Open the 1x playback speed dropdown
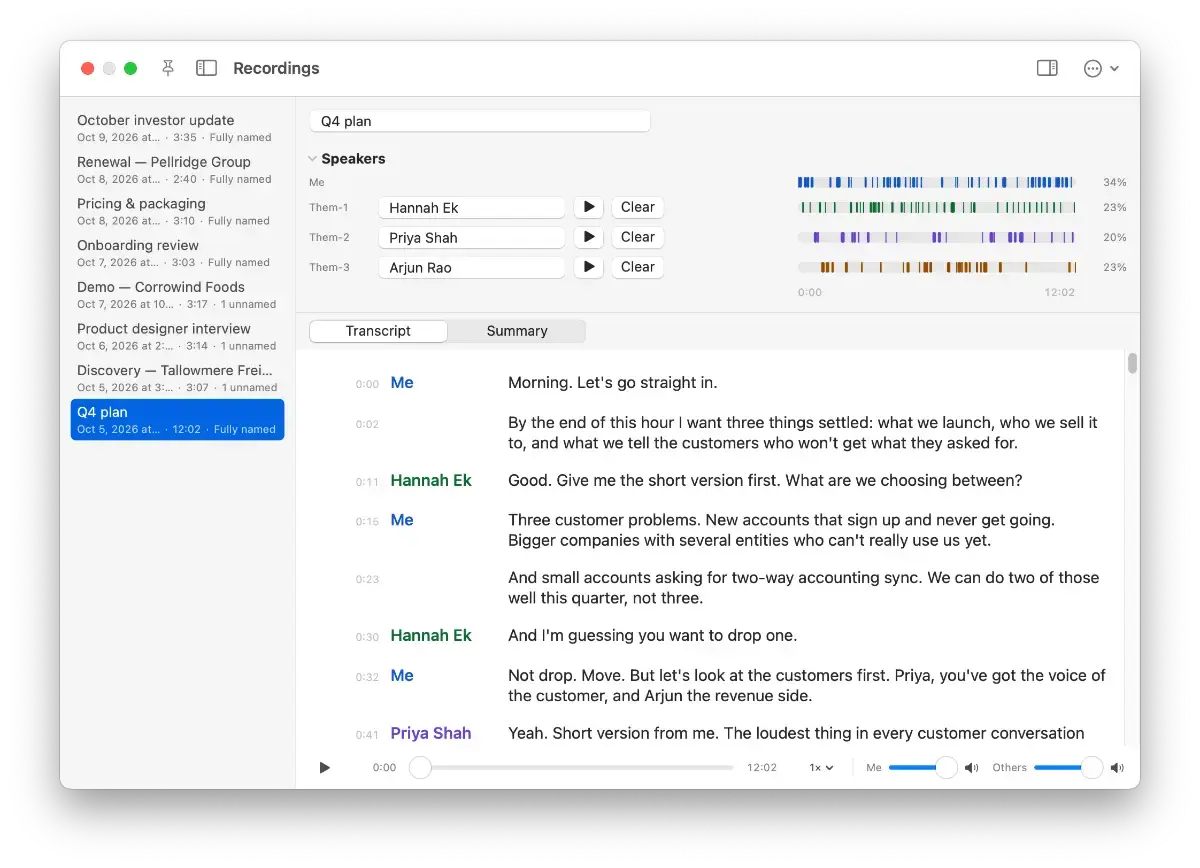1200x868 pixels. click(x=822, y=768)
